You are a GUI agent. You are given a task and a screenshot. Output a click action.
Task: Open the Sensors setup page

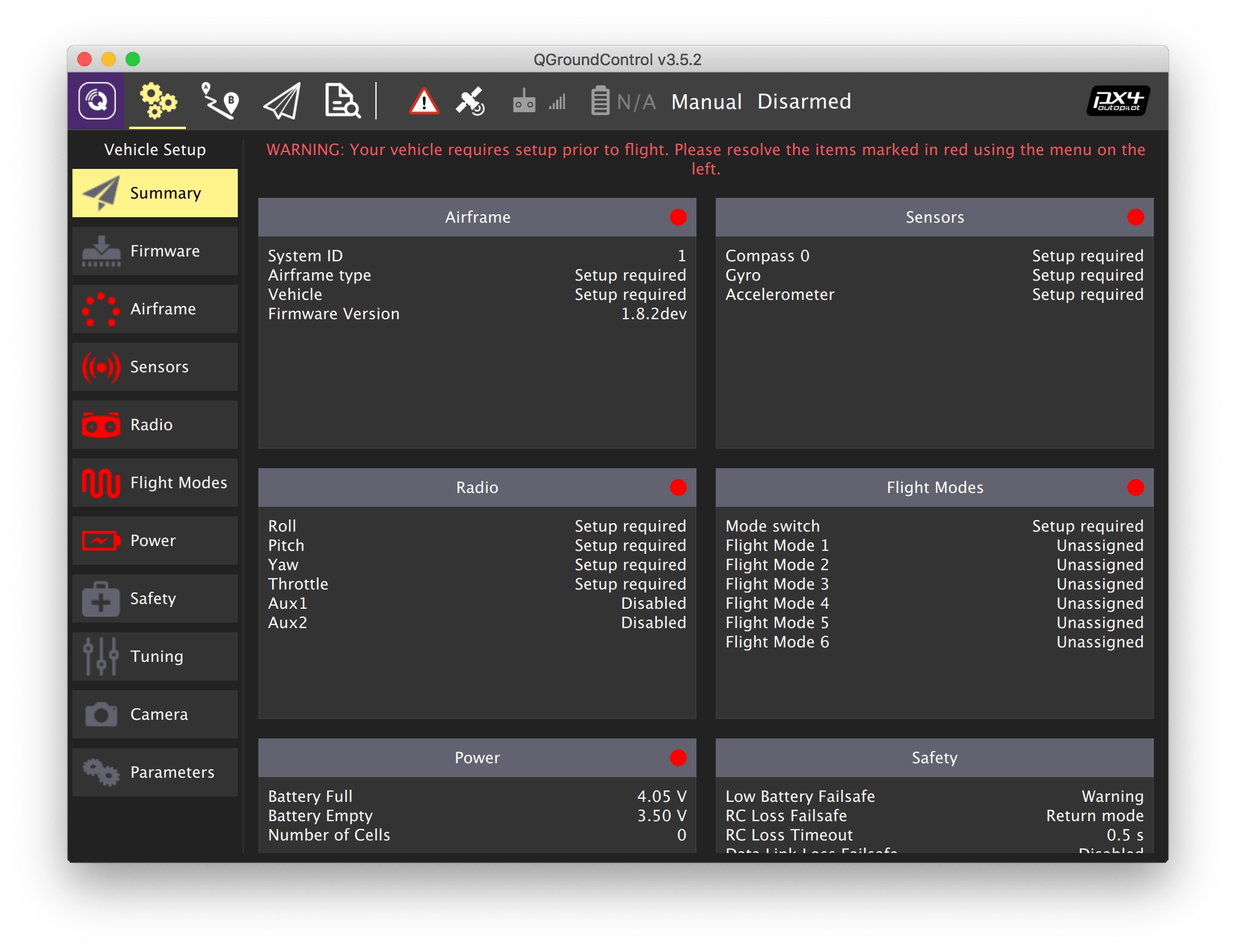155,367
